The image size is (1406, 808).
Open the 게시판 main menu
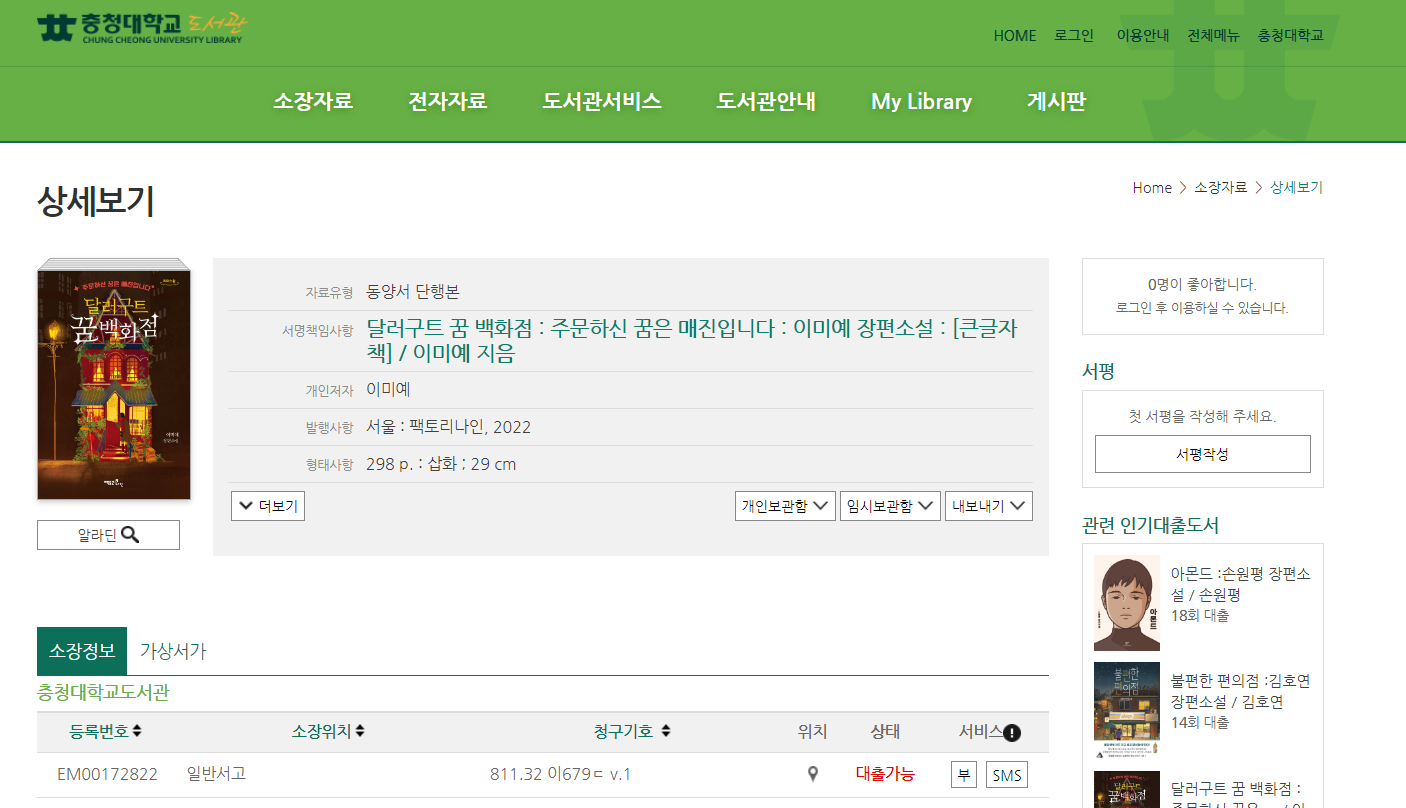(1056, 101)
